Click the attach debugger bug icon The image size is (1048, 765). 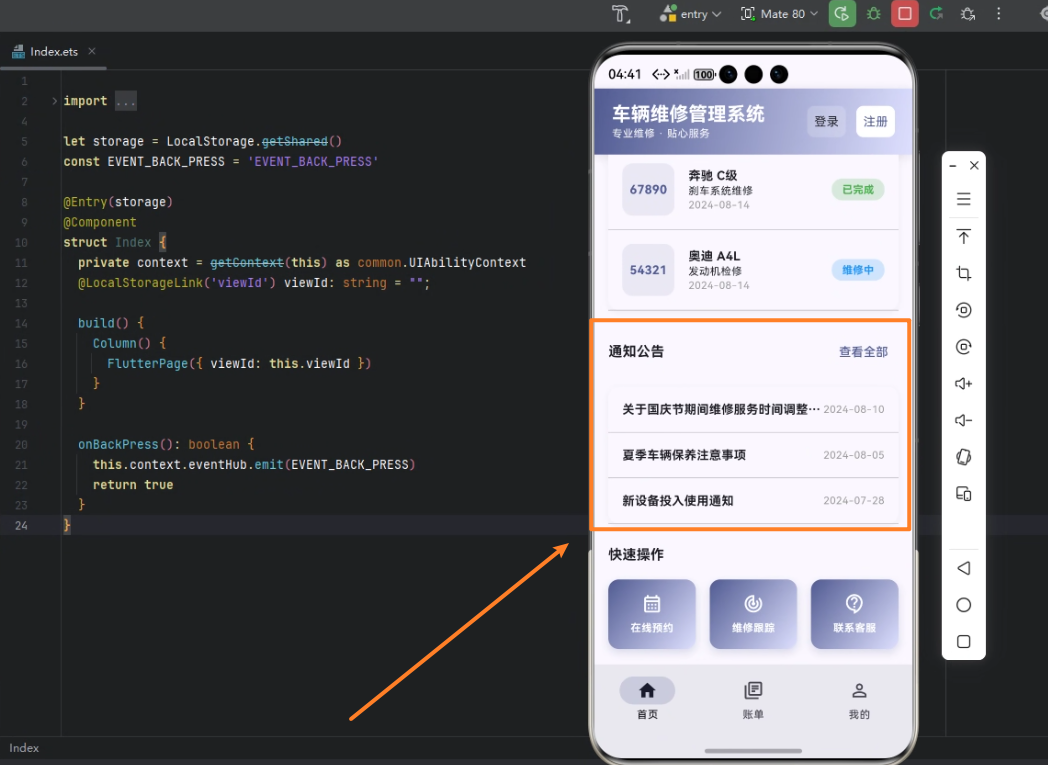tap(968, 14)
